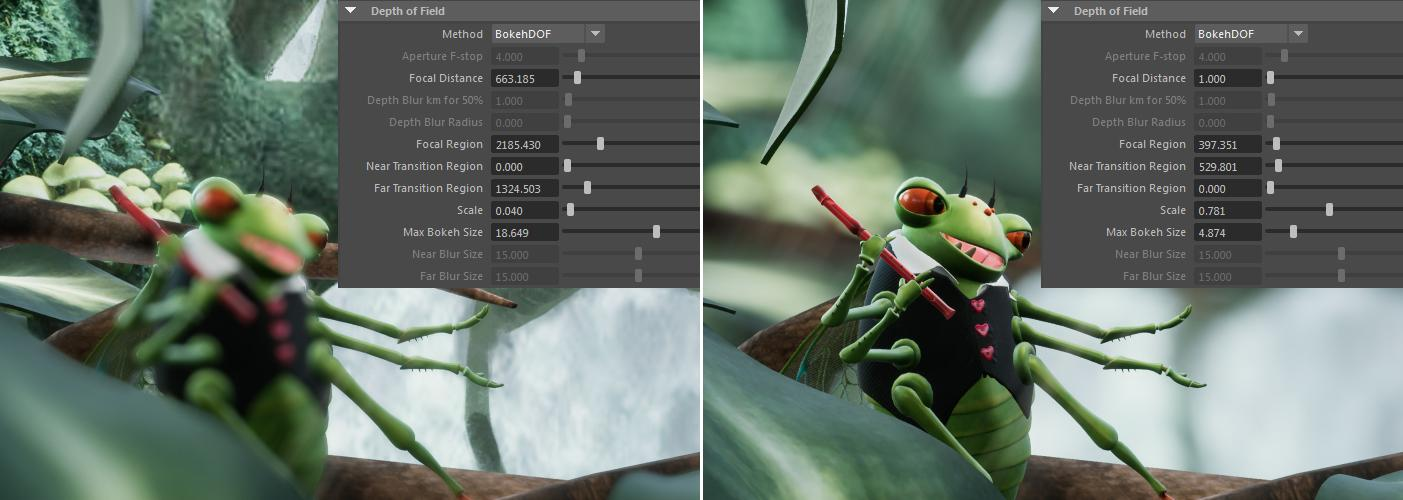Click the right panel BokehDOF method field
This screenshot has width=1403, height=500.
coord(1239,34)
